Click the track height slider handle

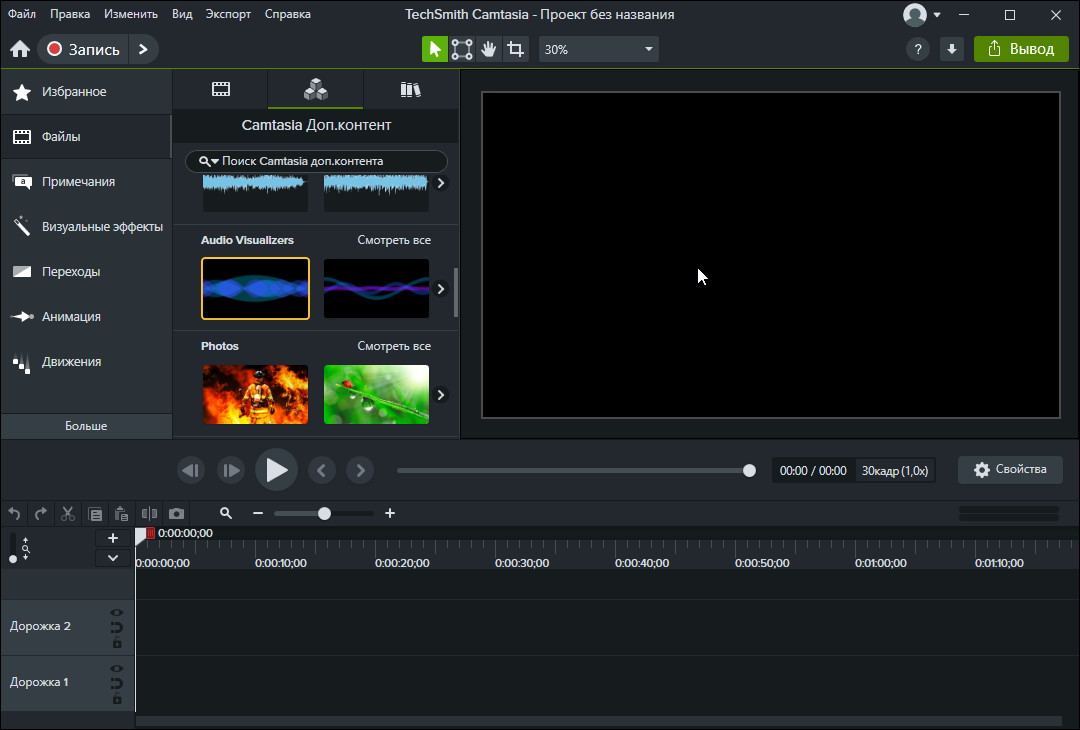point(13,559)
